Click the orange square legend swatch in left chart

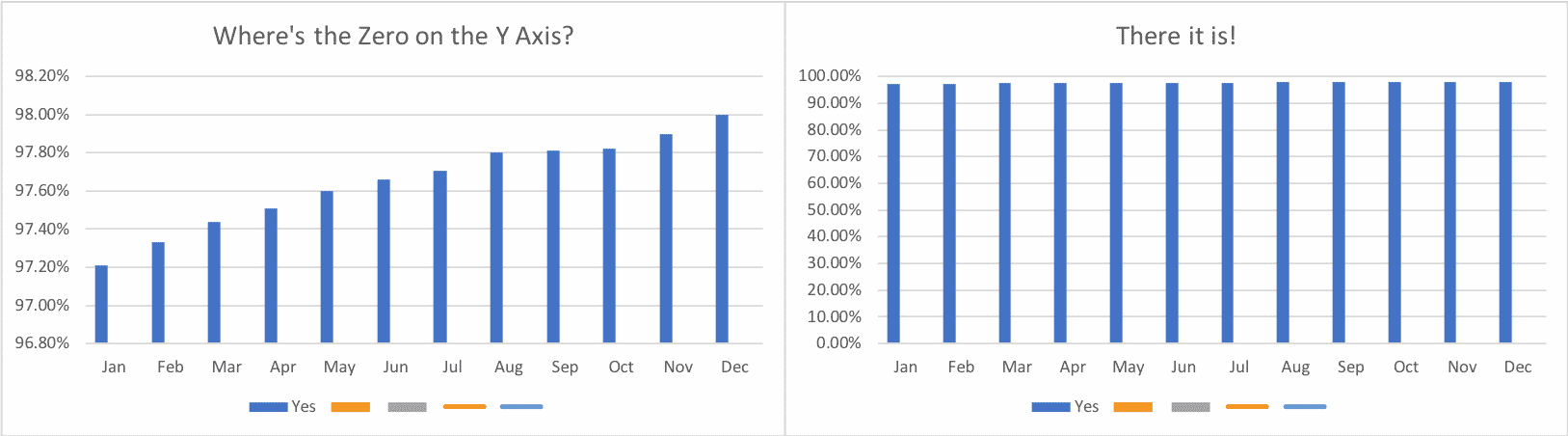pyautogui.click(x=350, y=407)
